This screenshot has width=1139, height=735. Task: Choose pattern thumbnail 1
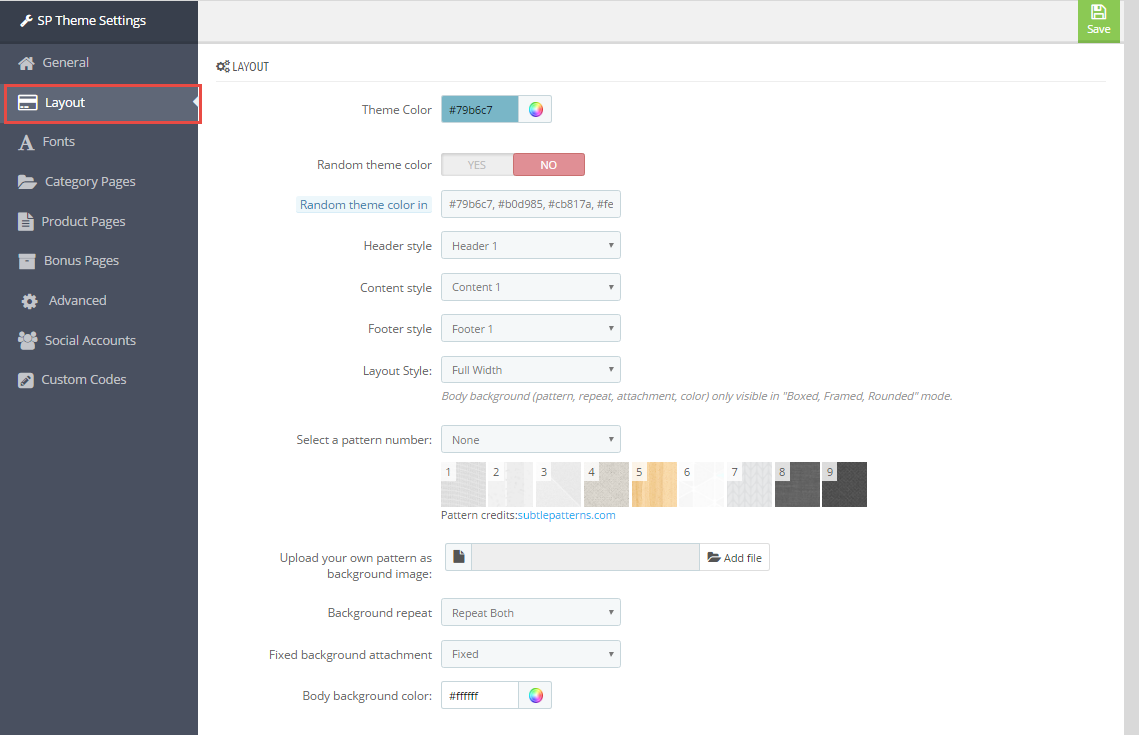point(463,484)
